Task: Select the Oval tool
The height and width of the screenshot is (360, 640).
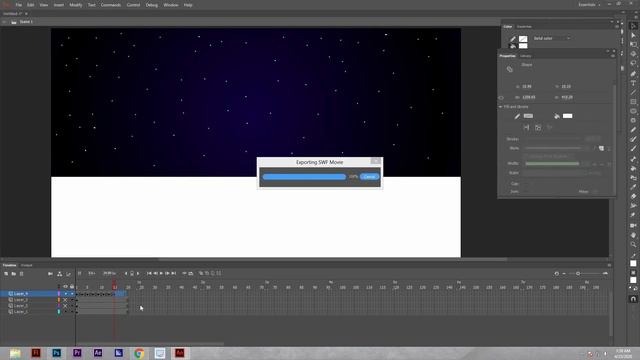Action: [633, 111]
